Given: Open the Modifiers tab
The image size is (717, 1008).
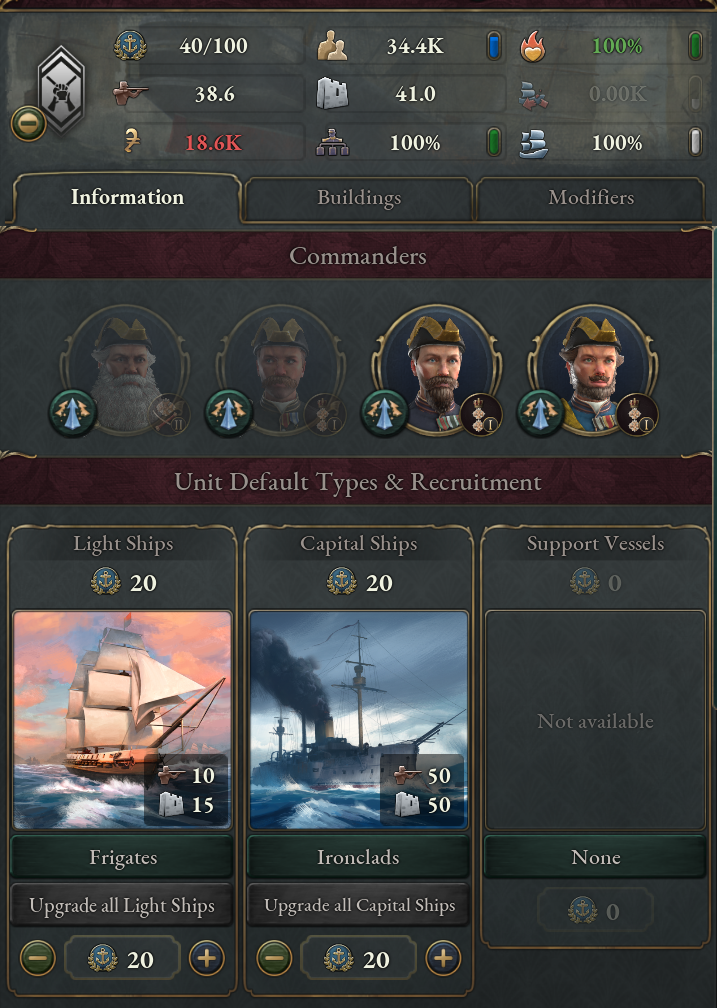Looking at the screenshot, I should tap(591, 198).
